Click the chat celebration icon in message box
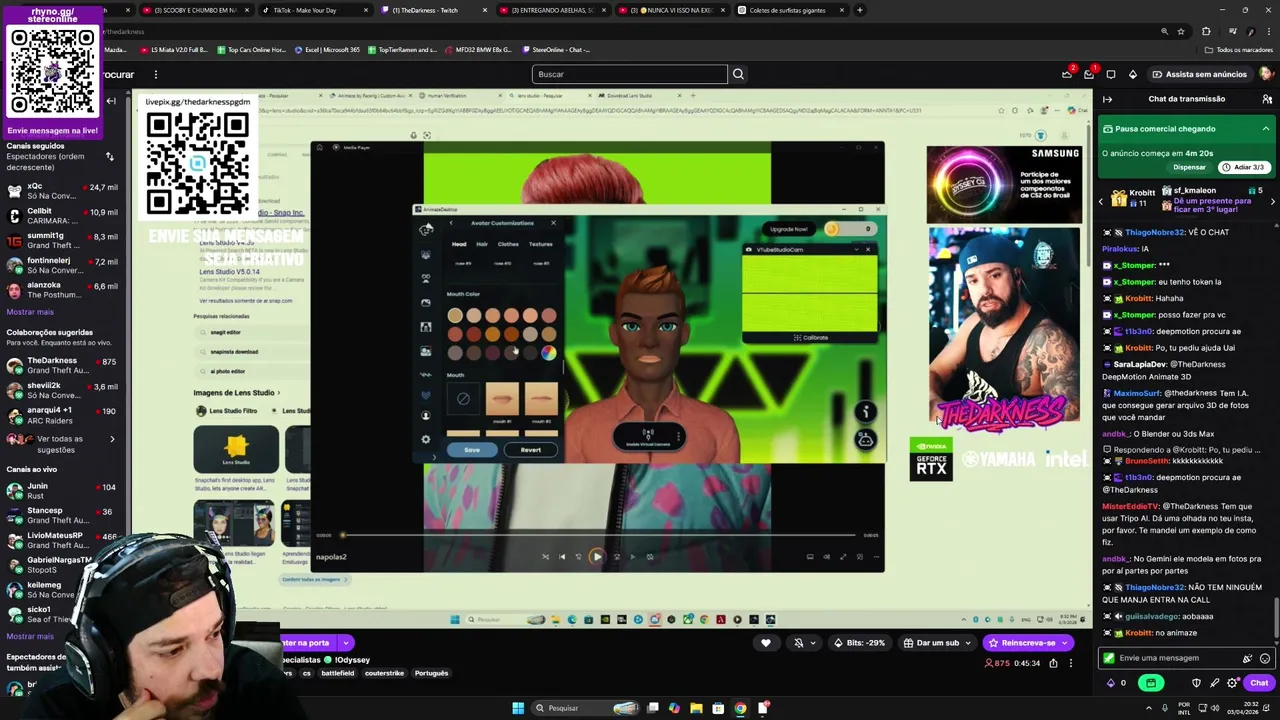Viewport: 1280px width, 720px height. tap(1247, 658)
